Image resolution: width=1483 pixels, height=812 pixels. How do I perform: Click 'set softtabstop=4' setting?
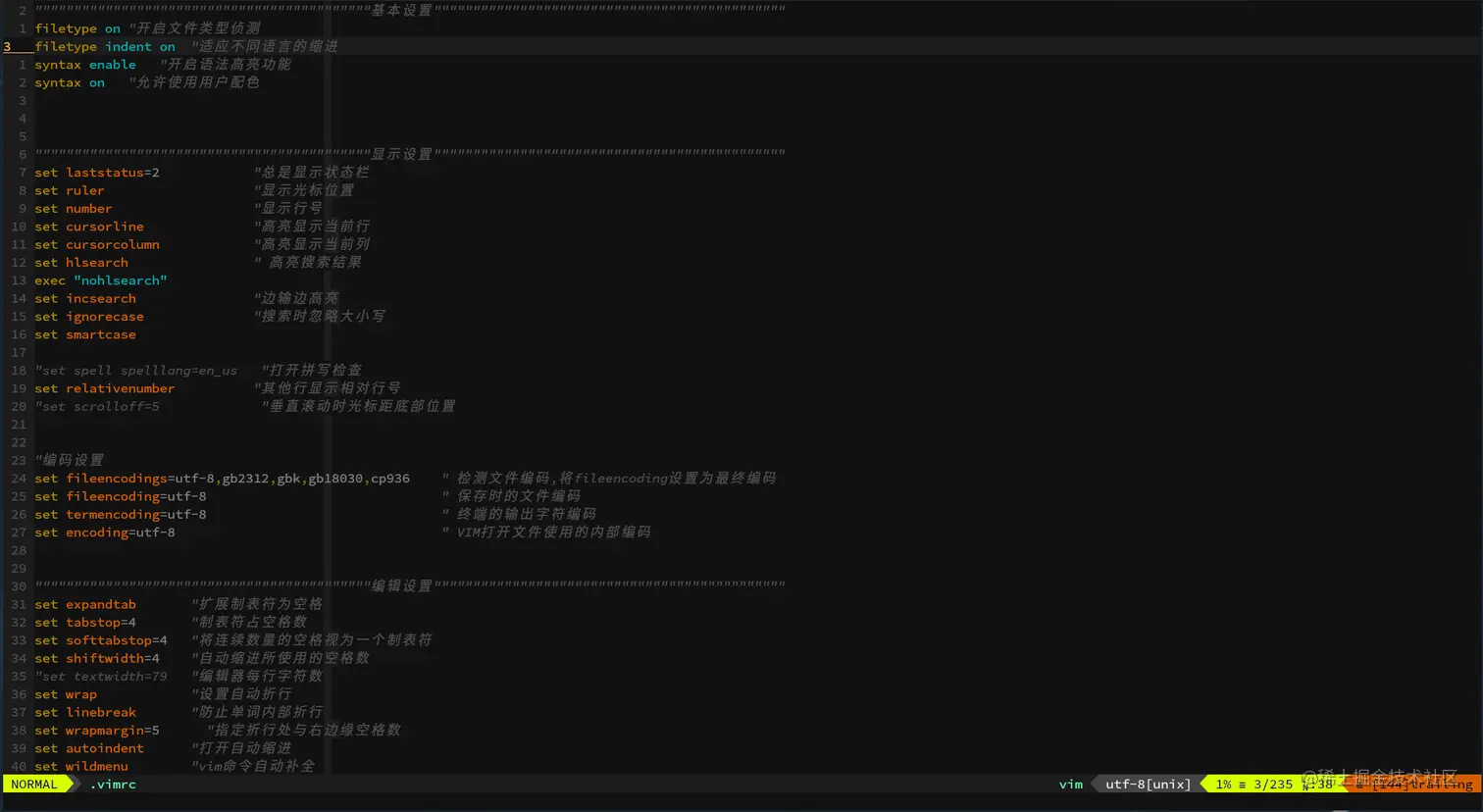click(101, 639)
